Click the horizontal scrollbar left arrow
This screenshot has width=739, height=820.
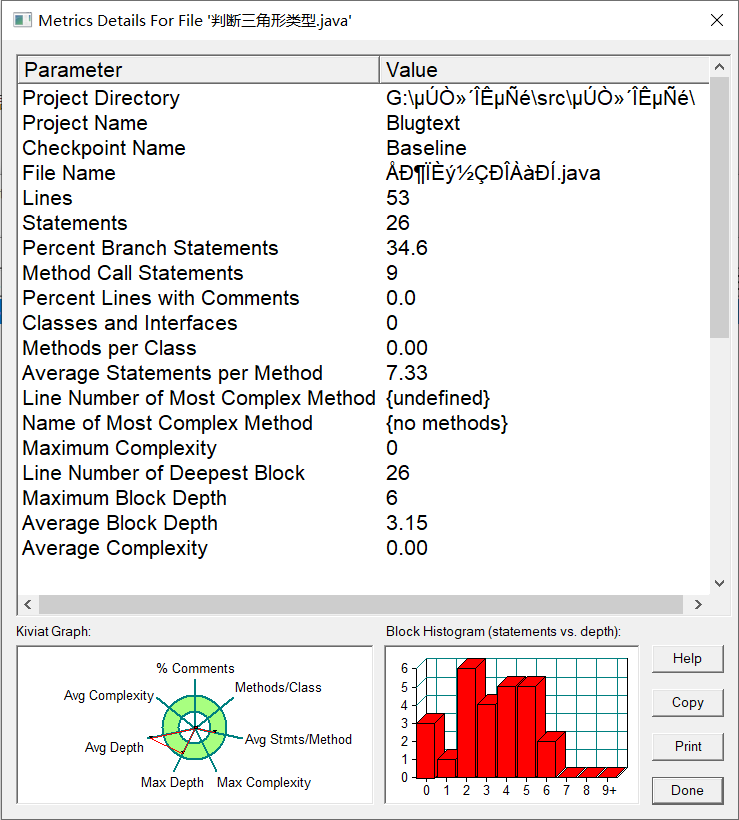tap(28, 605)
